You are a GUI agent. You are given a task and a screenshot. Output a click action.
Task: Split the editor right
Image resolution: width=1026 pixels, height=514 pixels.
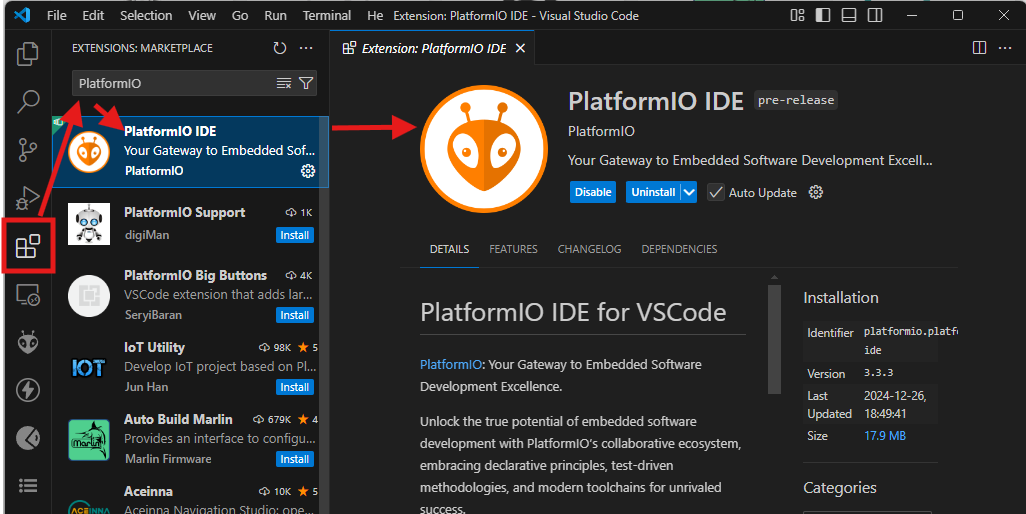pos(980,48)
